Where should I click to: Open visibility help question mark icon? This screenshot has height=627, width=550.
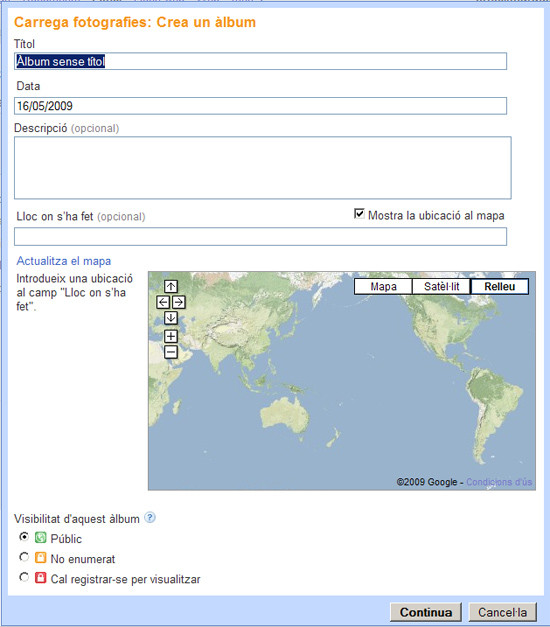(150, 518)
